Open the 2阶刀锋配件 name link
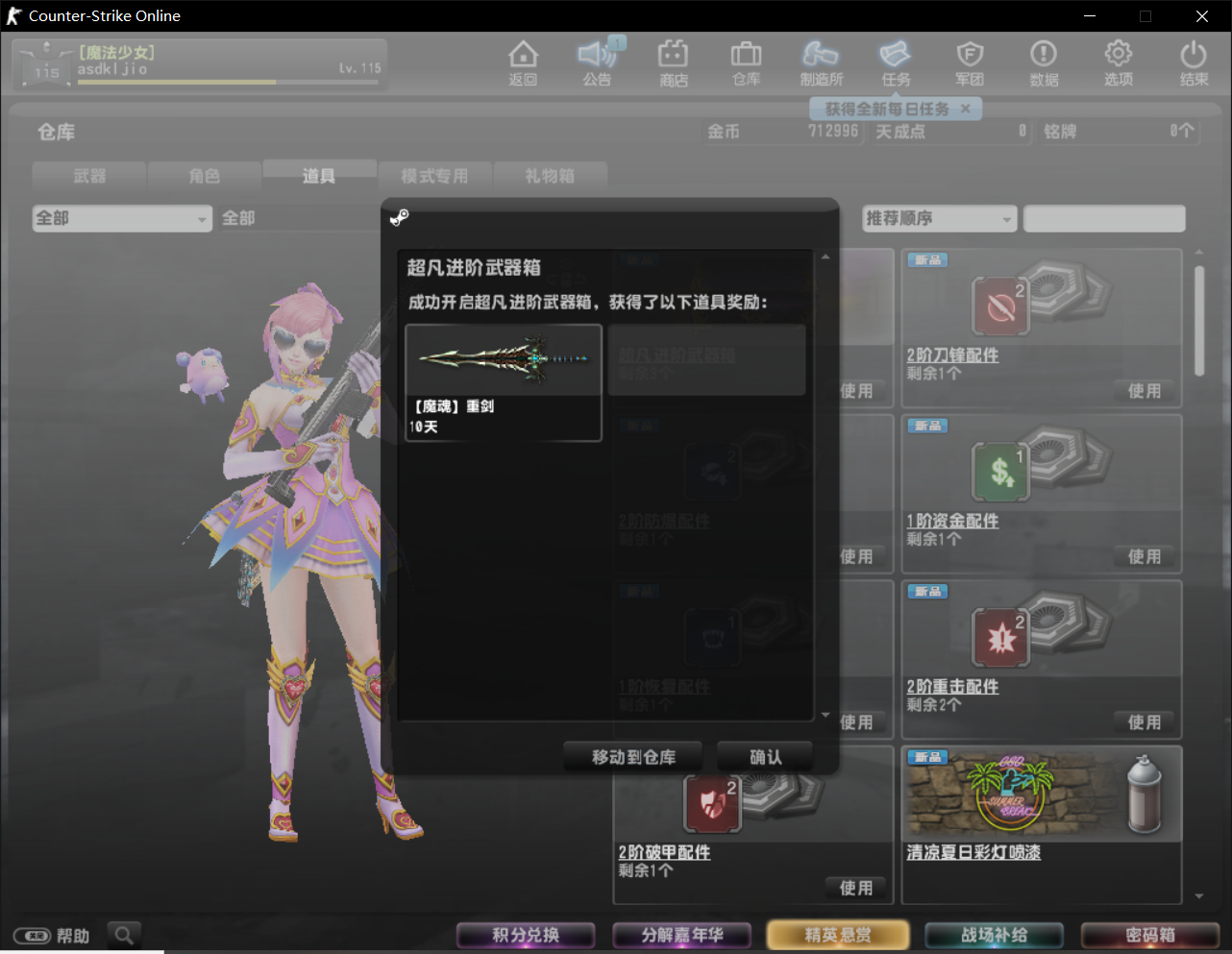The height and width of the screenshot is (954, 1232). [952, 355]
